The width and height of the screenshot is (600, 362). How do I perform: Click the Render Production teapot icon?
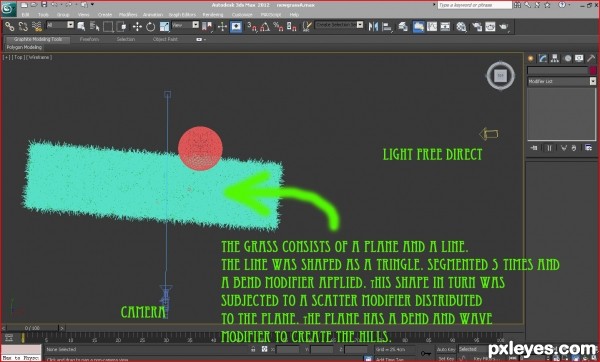click(504, 26)
